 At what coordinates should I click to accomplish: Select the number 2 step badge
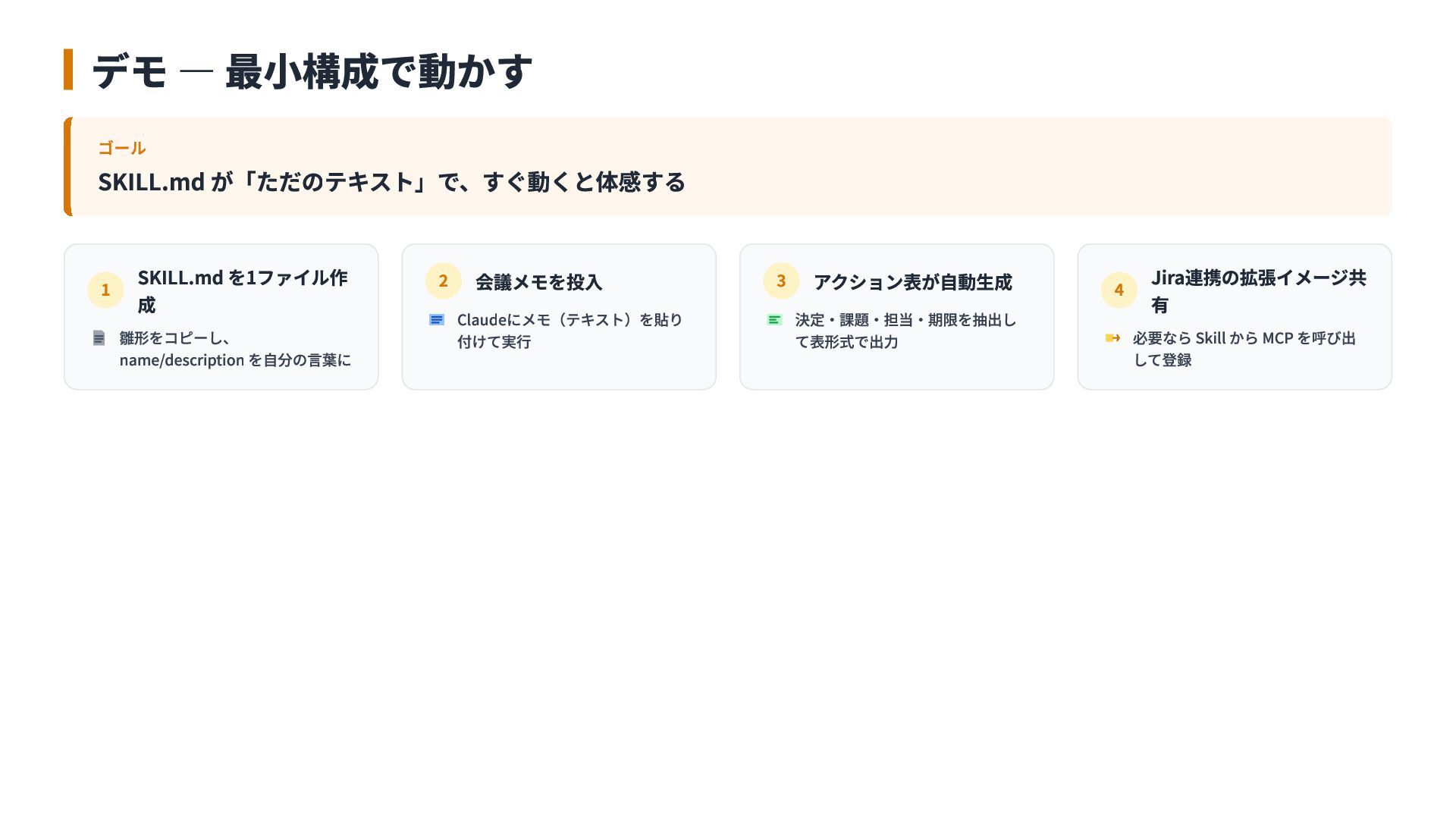pos(444,281)
